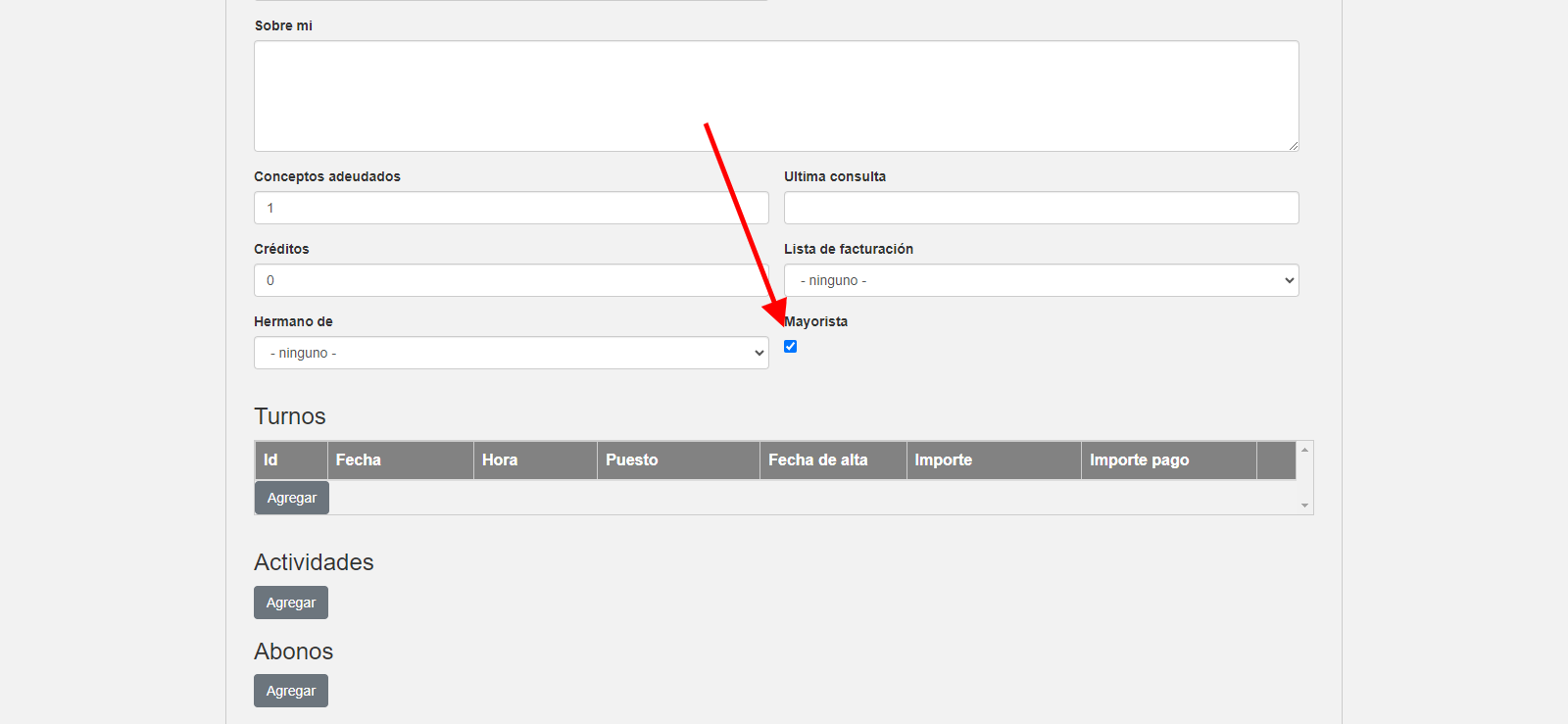The width and height of the screenshot is (1568, 724).
Task: Click Agregar under Actividades
Action: pyautogui.click(x=291, y=603)
